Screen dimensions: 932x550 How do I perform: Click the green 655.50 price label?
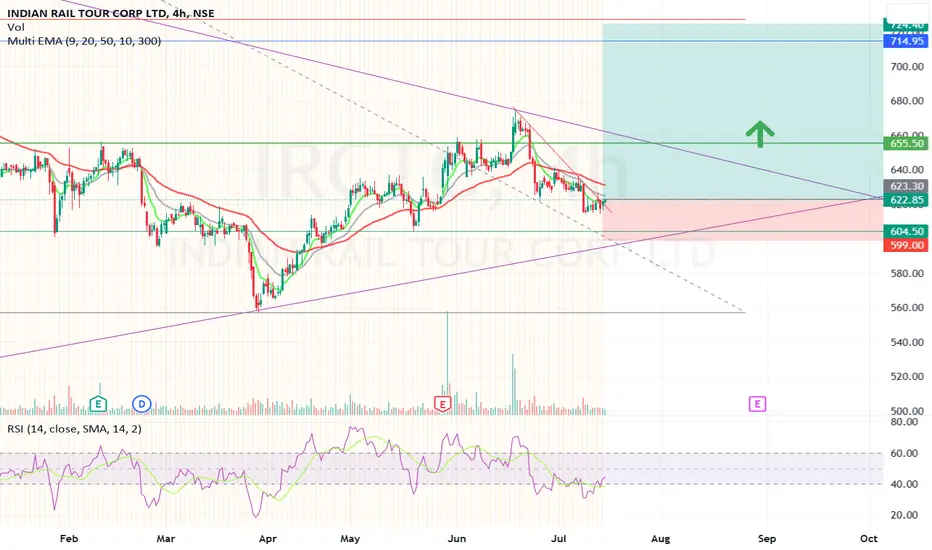click(906, 143)
